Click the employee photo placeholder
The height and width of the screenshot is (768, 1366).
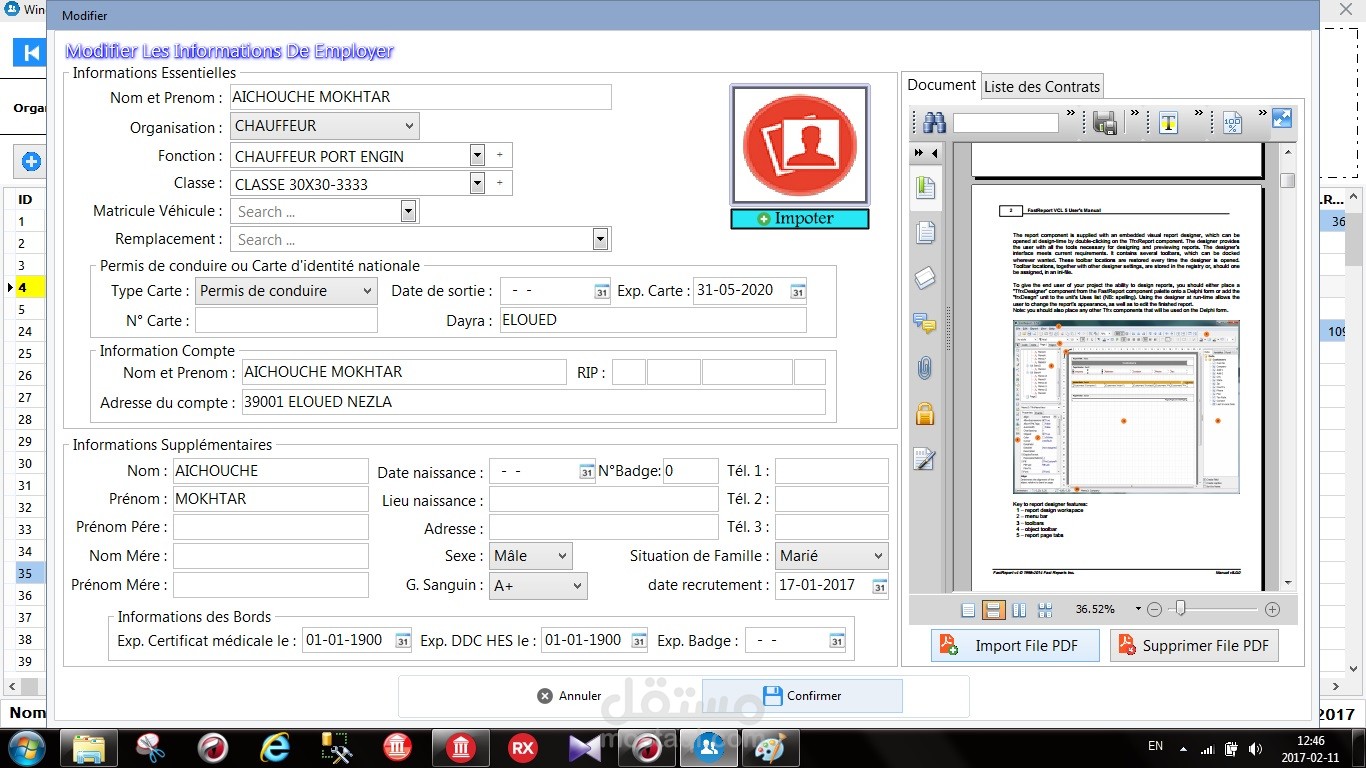(x=800, y=145)
